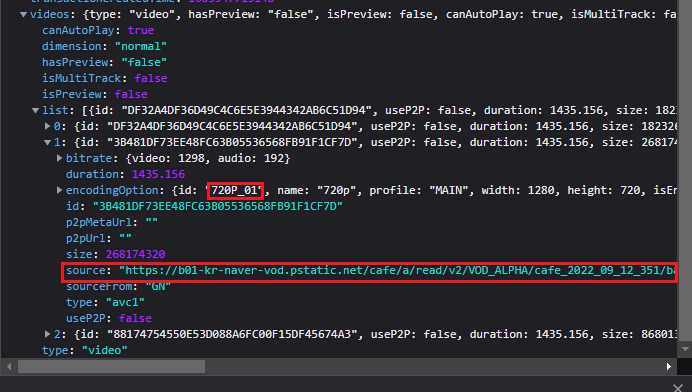Screen dimensions: 692x392
Task: Collapse the list array node
Action: pyautogui.click(x=36, y=110)
